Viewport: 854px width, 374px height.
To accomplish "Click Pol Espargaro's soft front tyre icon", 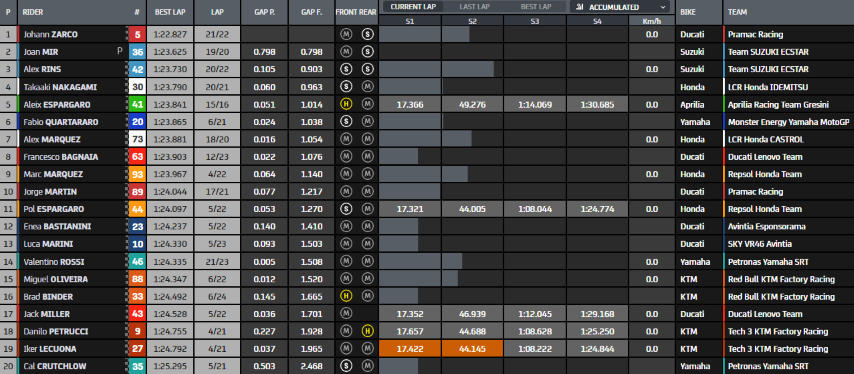I will (x=345, y=209).
